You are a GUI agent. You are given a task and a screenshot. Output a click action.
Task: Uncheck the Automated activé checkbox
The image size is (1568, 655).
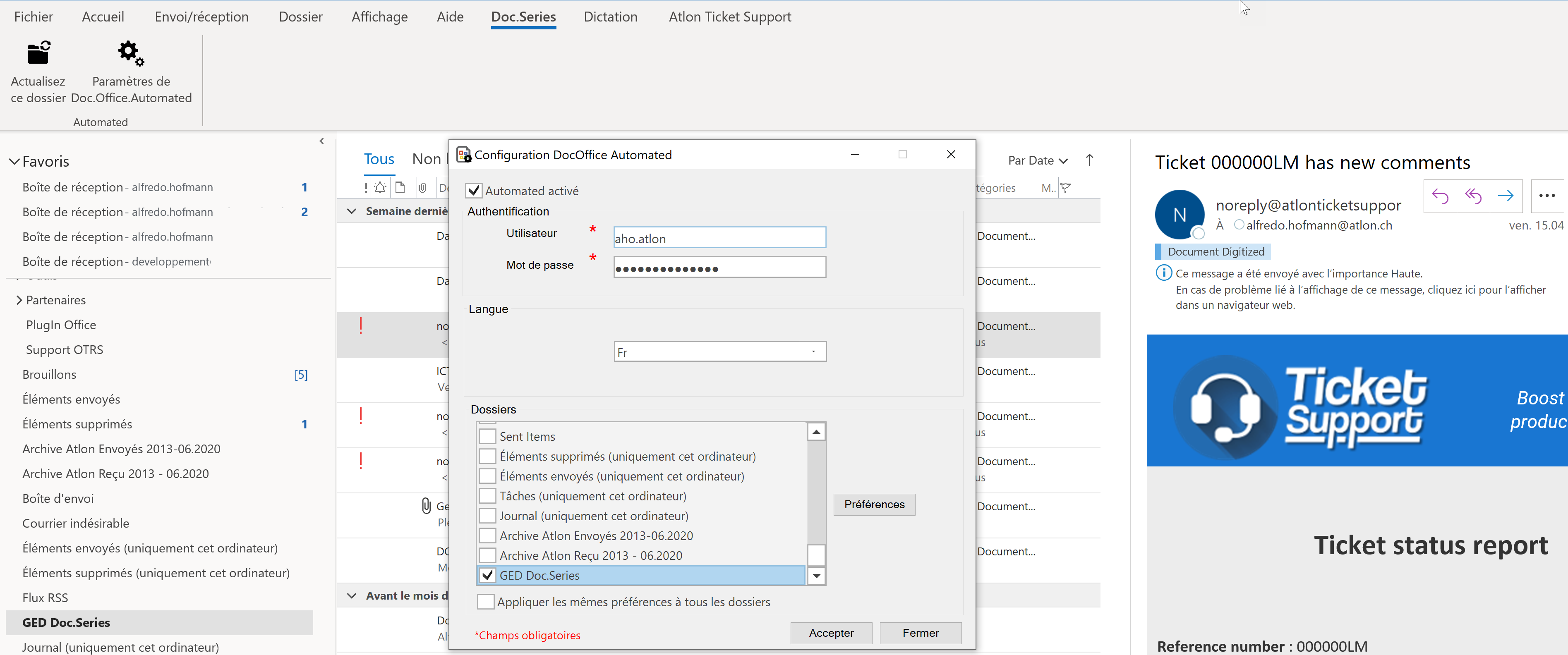pyautogui.click(x=474, y=191)
